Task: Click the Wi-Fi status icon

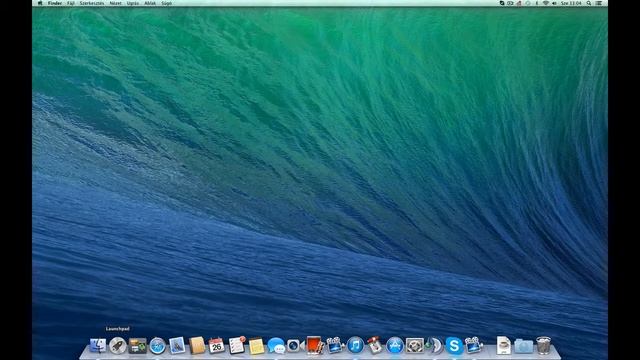Action: [545, 3]
